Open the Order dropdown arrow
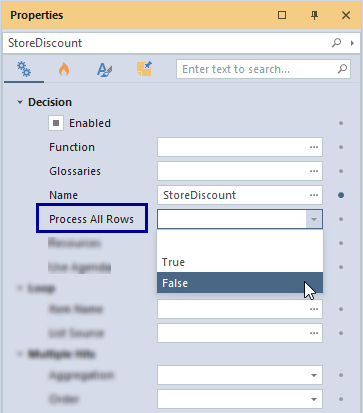 click(x=314, y=399)
